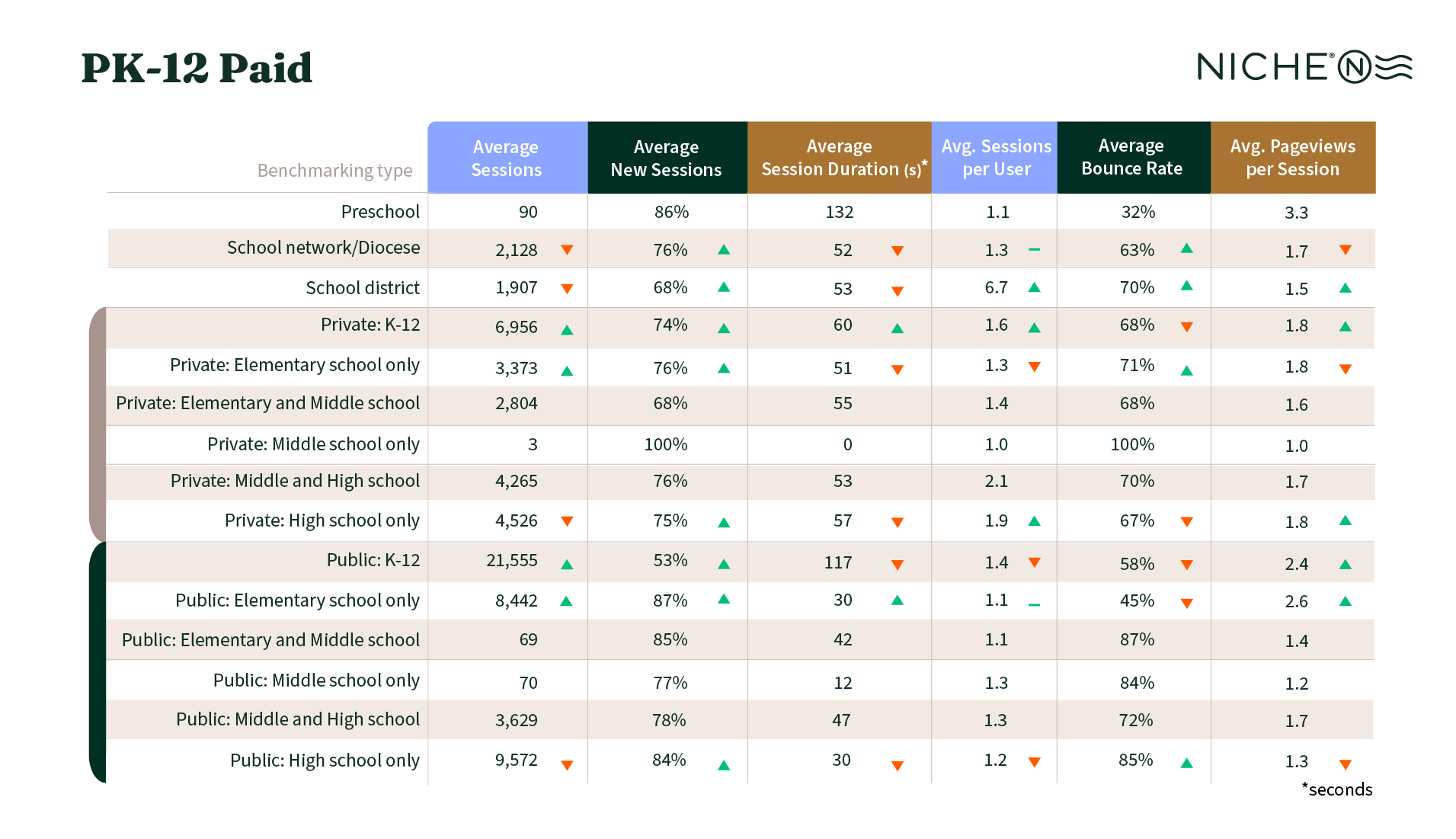Click the up arrow beside Public: Elementary school only duration 30
This screenshot has width=1456, height=839.
click(x=898, y=600)
